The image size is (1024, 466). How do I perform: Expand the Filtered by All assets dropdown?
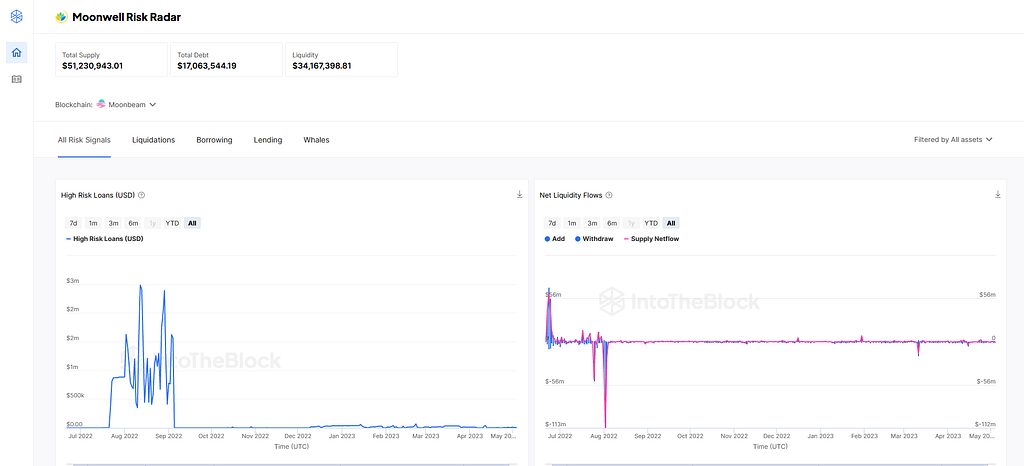coord(953,140)
